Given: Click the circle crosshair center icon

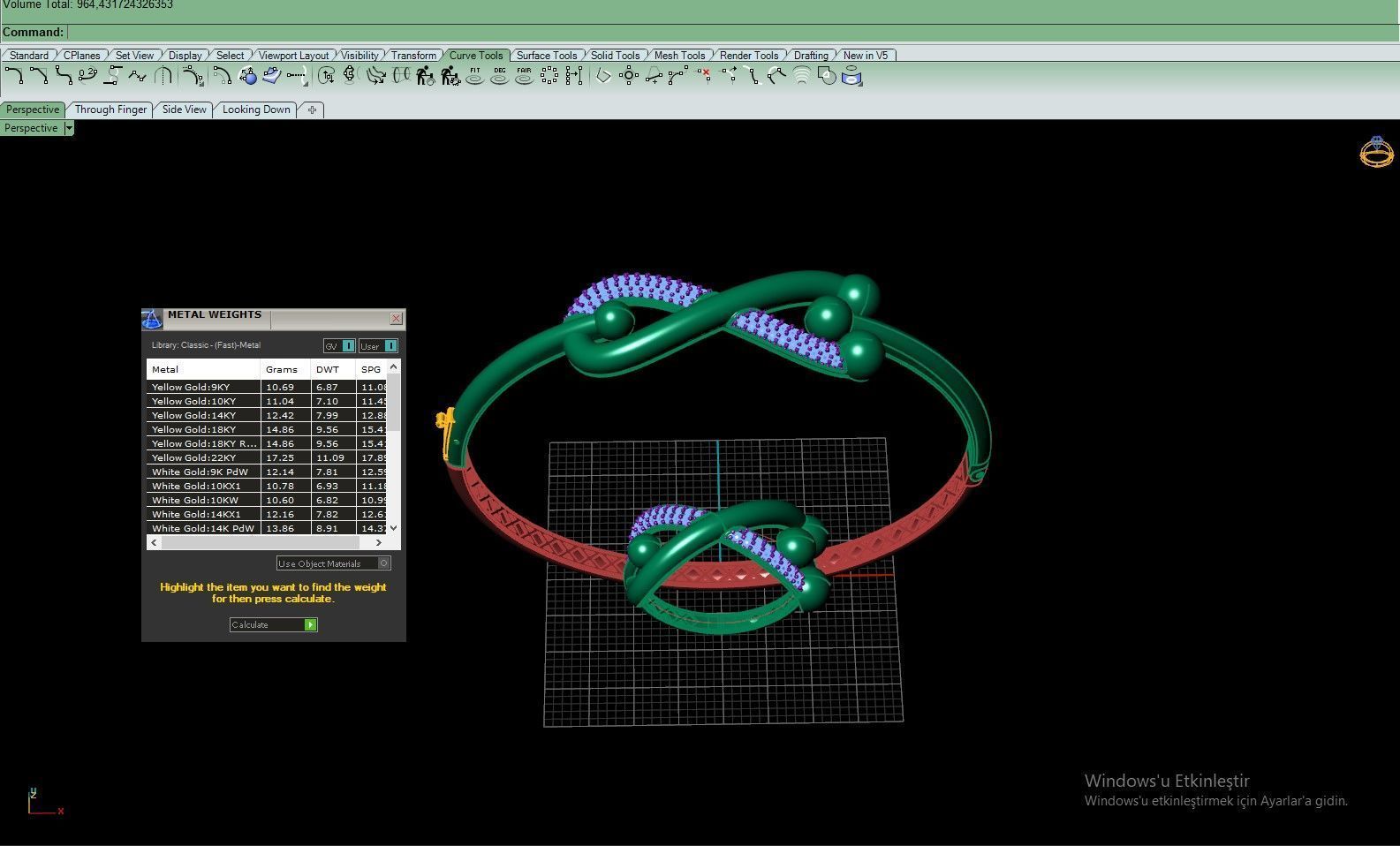Looking at the screenshot, I should [x=629, y=76].
